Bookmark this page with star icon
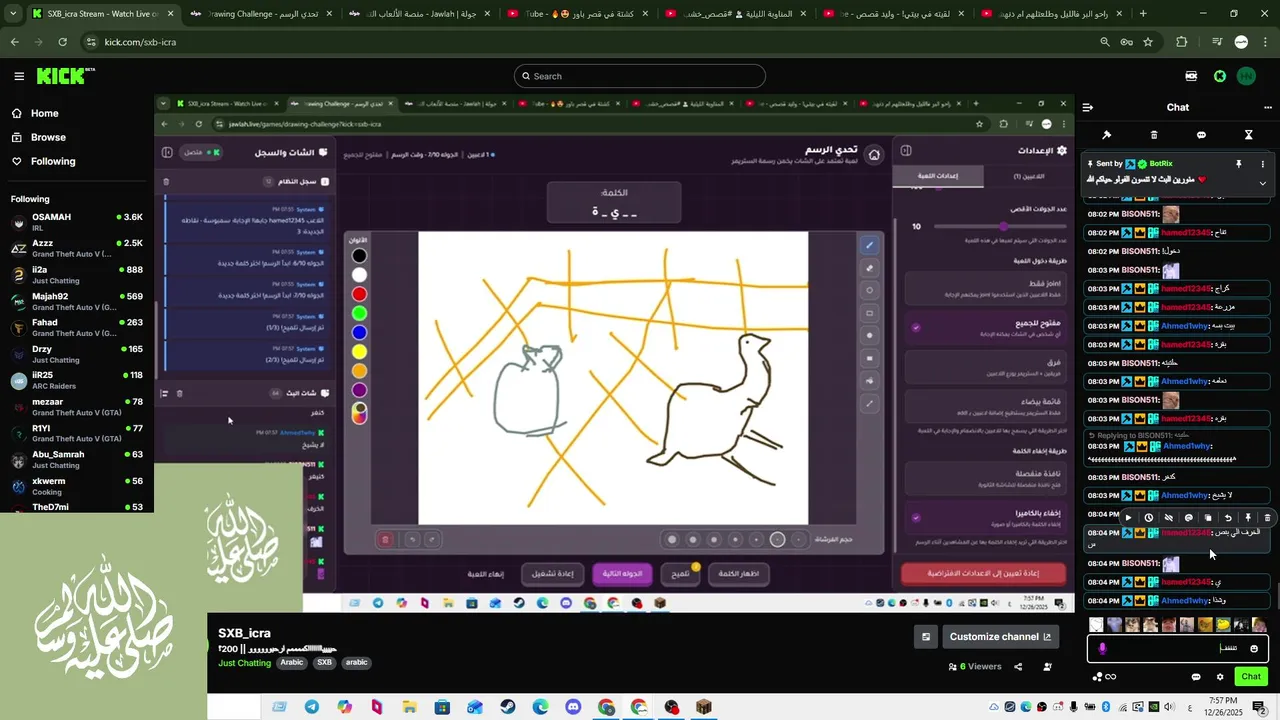The image size is (1280, 720). click(1148, 42)
